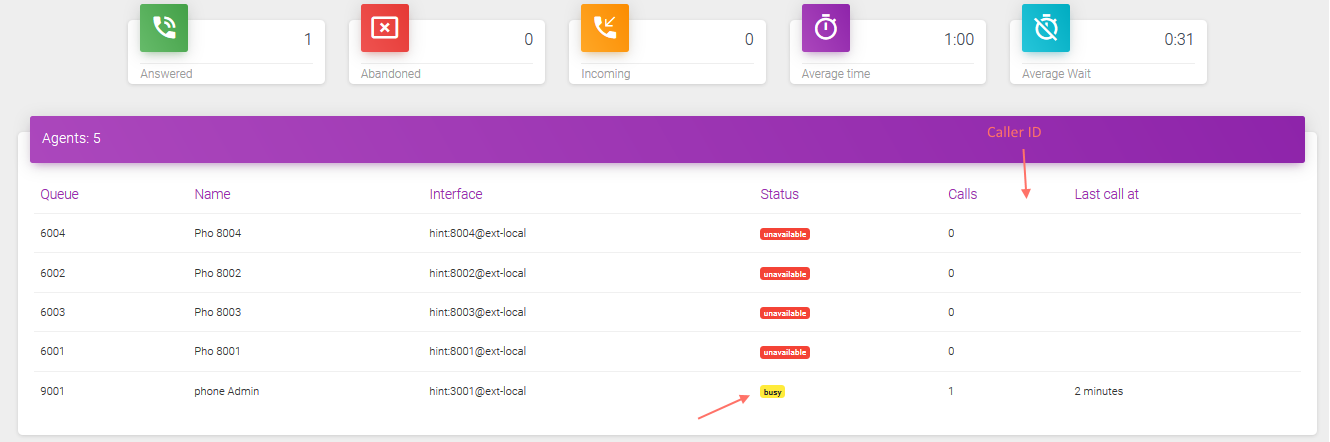Click the red Abandoned calls X icon

pos(384,28)
